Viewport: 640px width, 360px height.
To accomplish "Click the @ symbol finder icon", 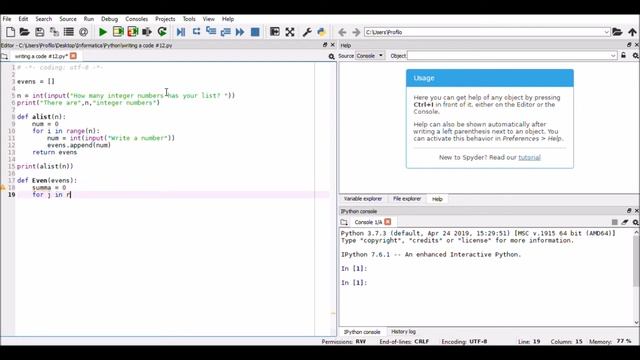I will pyautogui.click(x=83, y=32).
